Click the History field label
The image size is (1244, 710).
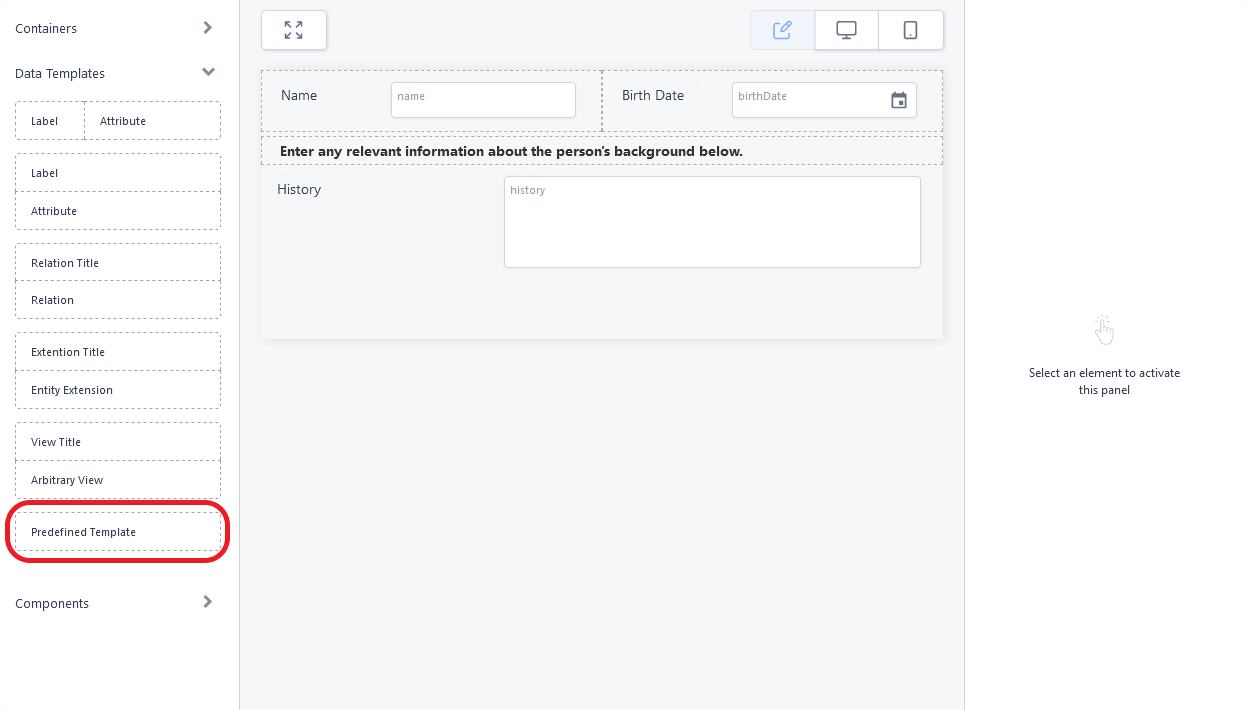pyautogui.click(x=299, y=189)
